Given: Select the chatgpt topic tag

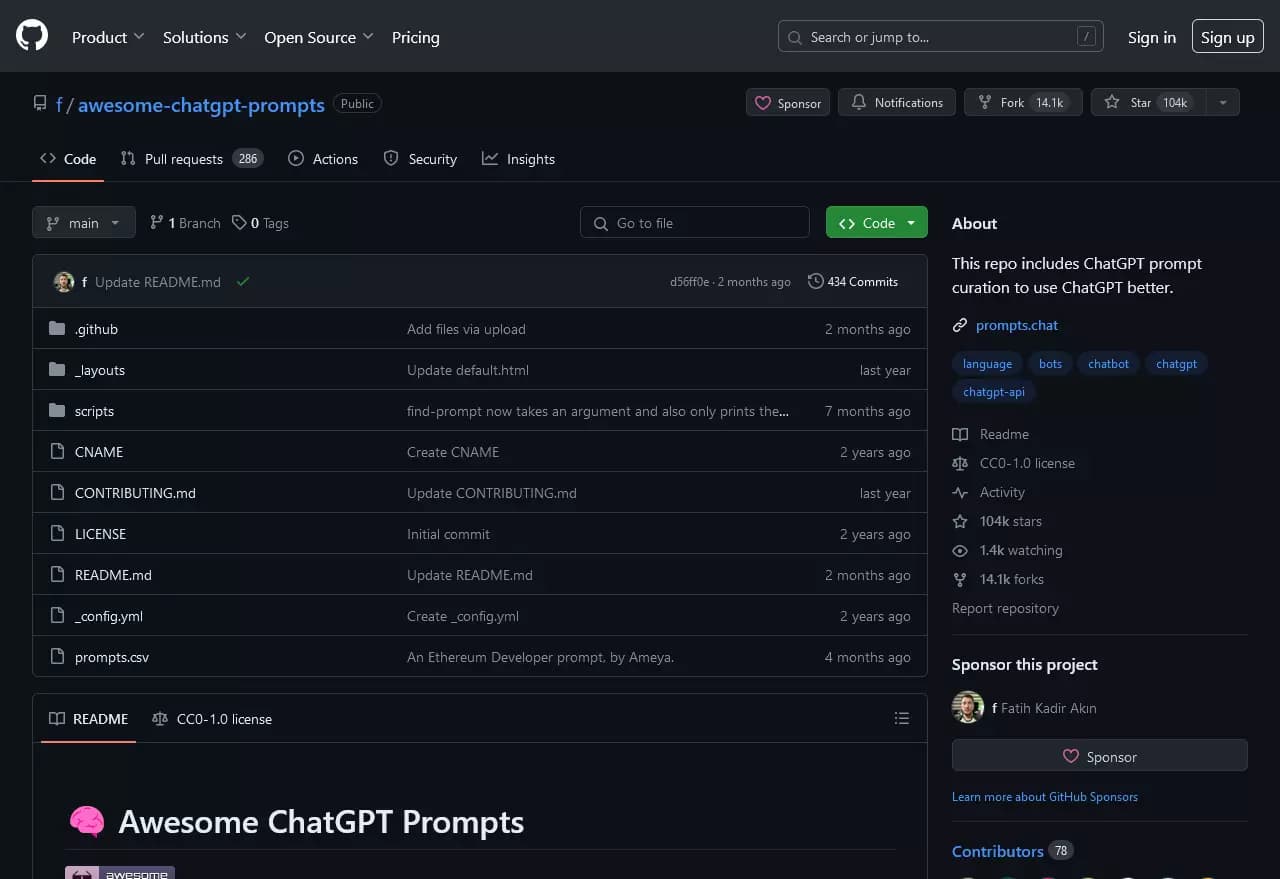Looking at the screenshot, I should (1176, 364).
